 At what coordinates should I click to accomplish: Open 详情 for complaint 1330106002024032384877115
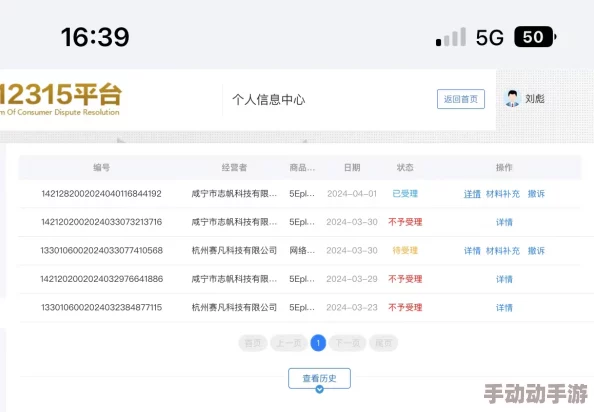click(x=504, y=307)
